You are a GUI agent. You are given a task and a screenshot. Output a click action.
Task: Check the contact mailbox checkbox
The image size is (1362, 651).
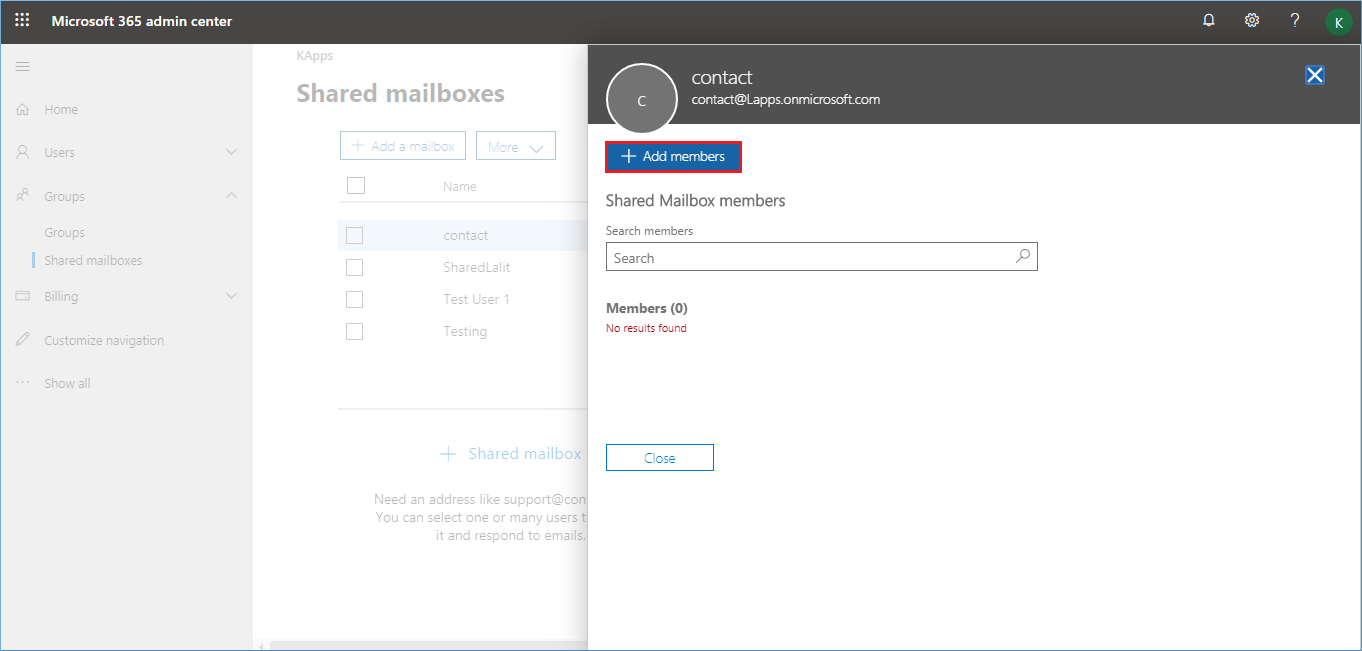[x=354, y=235]
